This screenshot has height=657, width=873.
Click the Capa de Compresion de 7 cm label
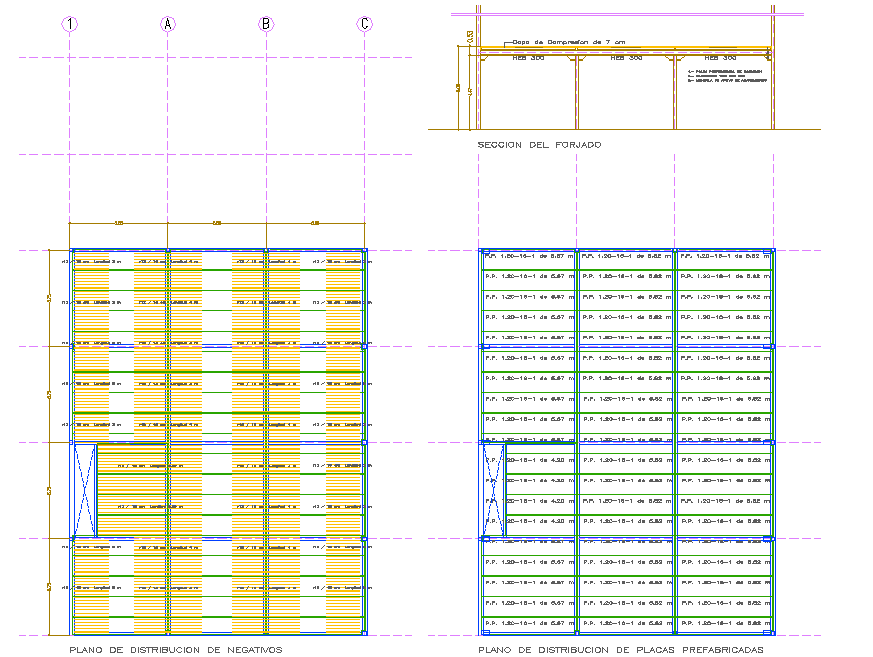tap(568, 41)
